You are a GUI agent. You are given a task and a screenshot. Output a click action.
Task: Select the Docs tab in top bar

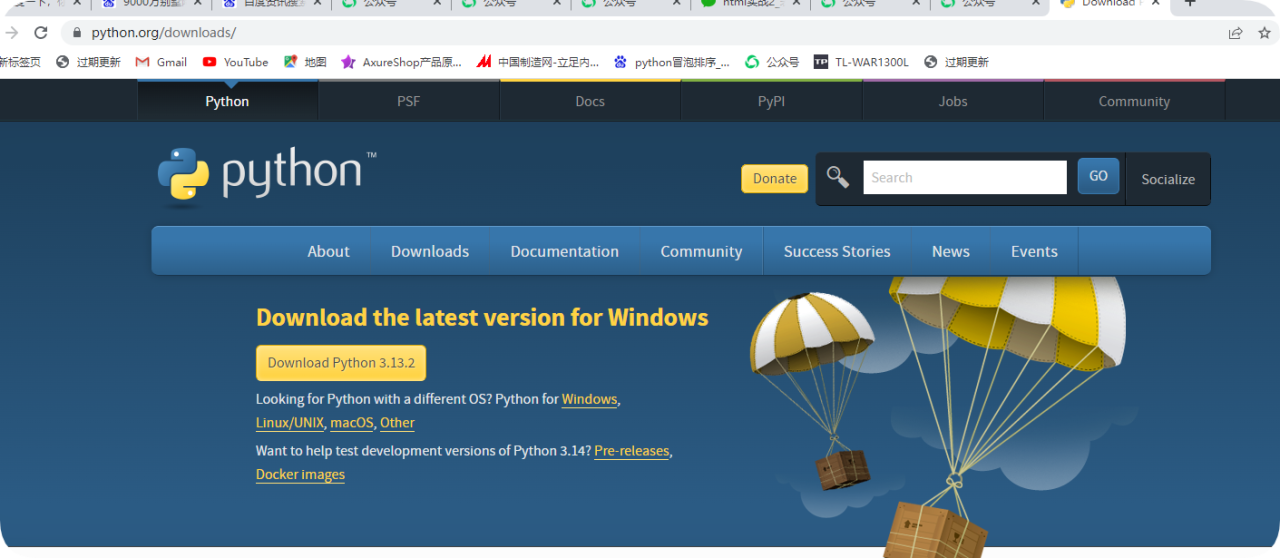[590, 101]
